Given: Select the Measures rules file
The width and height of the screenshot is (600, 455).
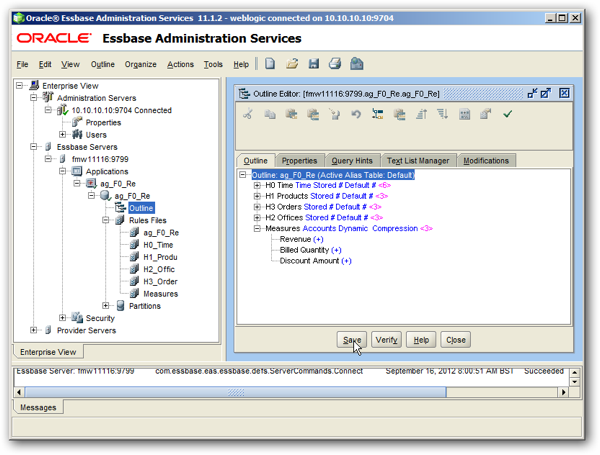Looking at the screenshot, I should point(161,294).
